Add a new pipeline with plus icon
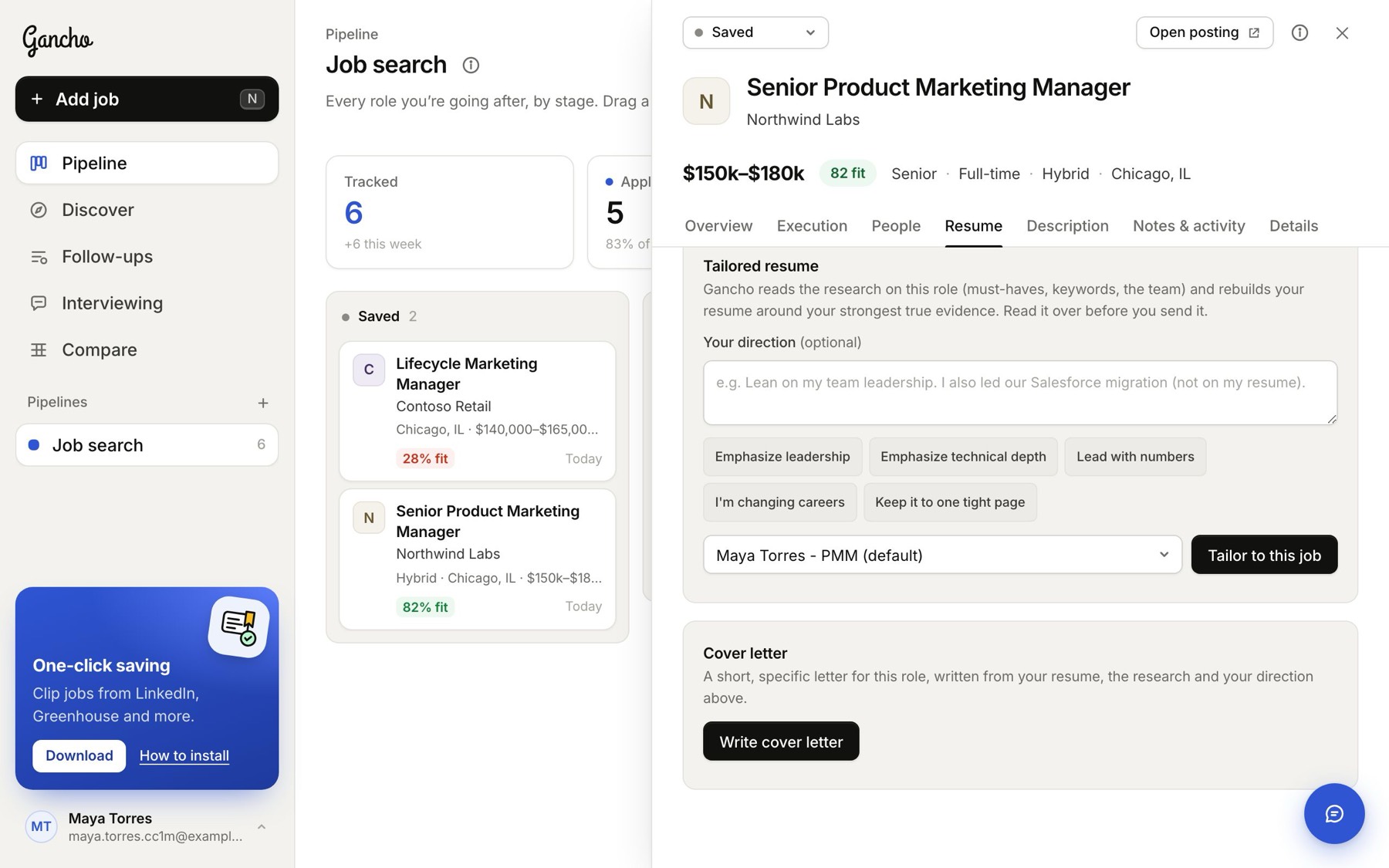The width and height of the screenshot is (1389, 868). click(x=263, y=403)
